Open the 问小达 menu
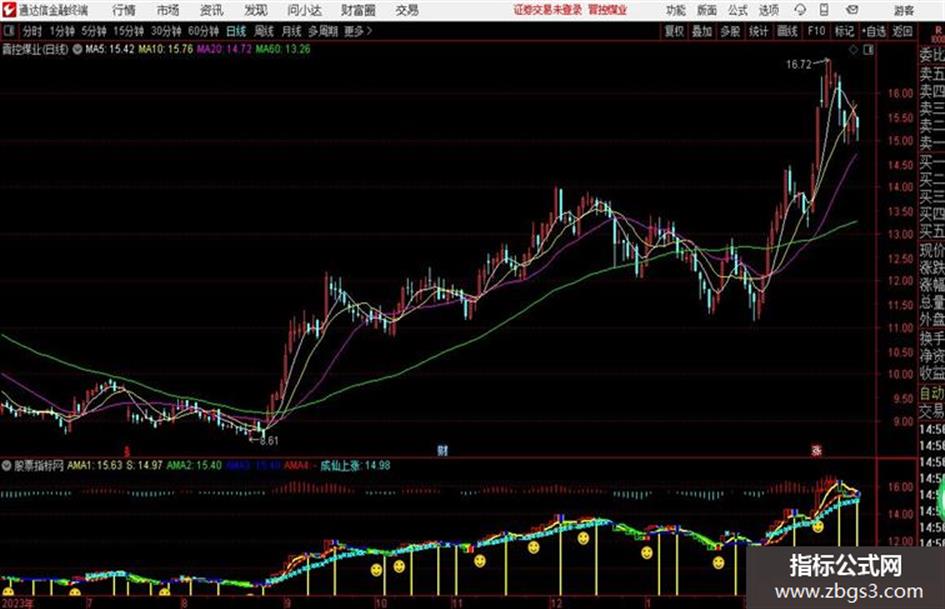 click(x=304, y=10)
